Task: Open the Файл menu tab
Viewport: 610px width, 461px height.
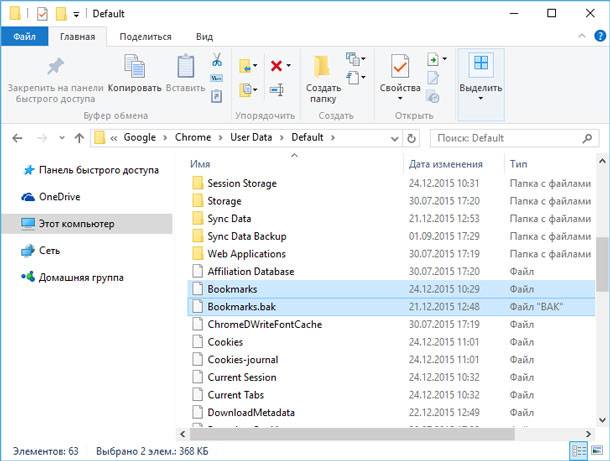Action: pyautogui.click(x=25, y=37)
